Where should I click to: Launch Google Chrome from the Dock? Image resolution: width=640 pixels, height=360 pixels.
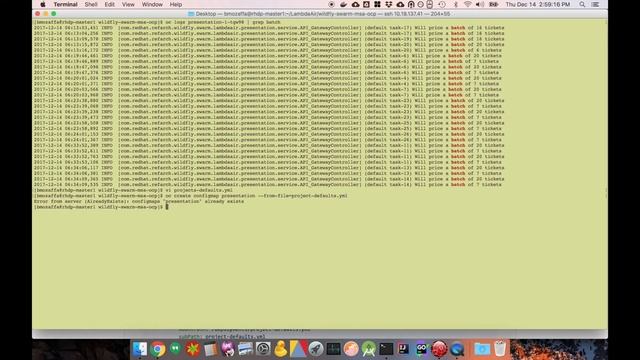(158, 349)
